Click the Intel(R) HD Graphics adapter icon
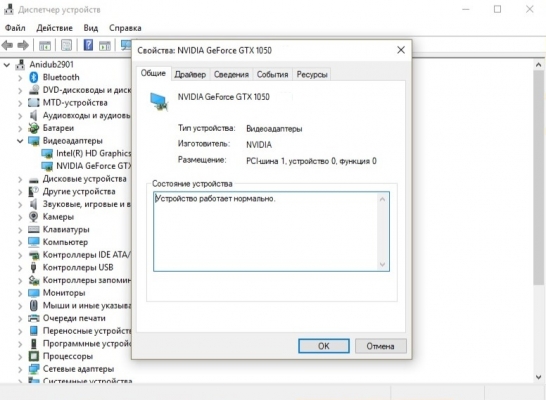Image resolution: width=546 pixels, height=400 pixels. pyautogui.click(x=47, y=154)
